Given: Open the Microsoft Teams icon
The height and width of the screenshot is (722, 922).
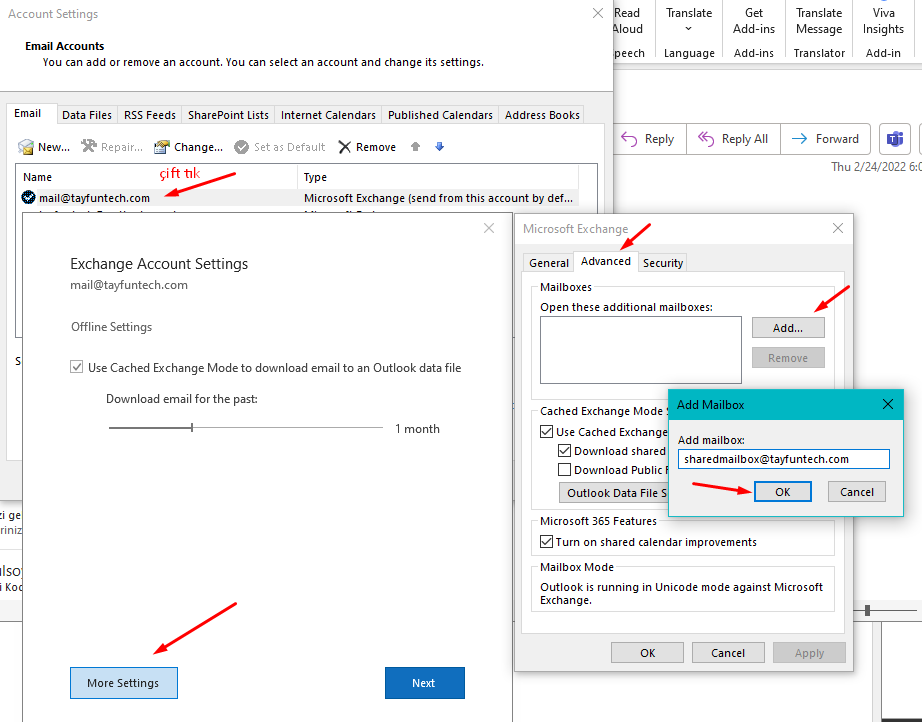Looking at the screenshot, I should pyautogui.click(x=896, y=139).
